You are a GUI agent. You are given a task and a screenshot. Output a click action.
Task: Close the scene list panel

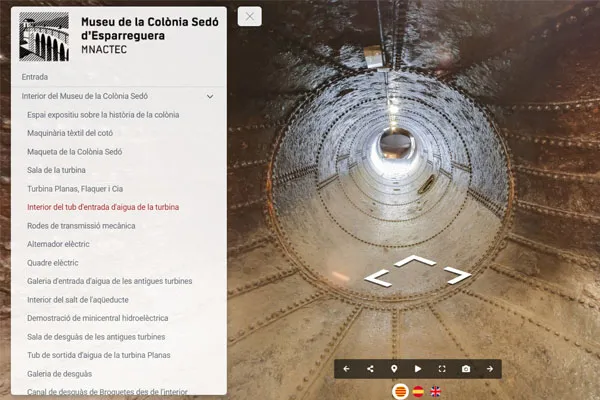(250, 16)
